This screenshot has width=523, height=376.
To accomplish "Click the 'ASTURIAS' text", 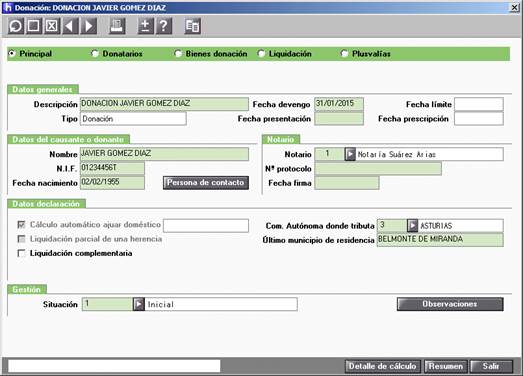I will point(436,226).
